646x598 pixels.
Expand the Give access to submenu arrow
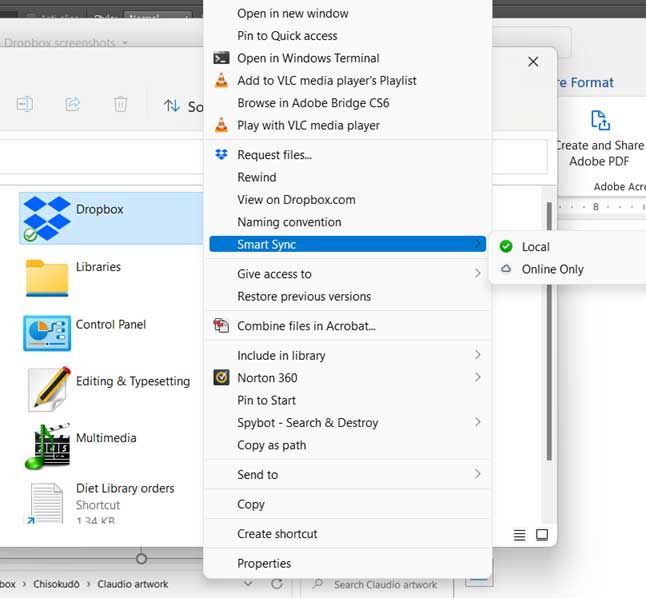point(477,273)
